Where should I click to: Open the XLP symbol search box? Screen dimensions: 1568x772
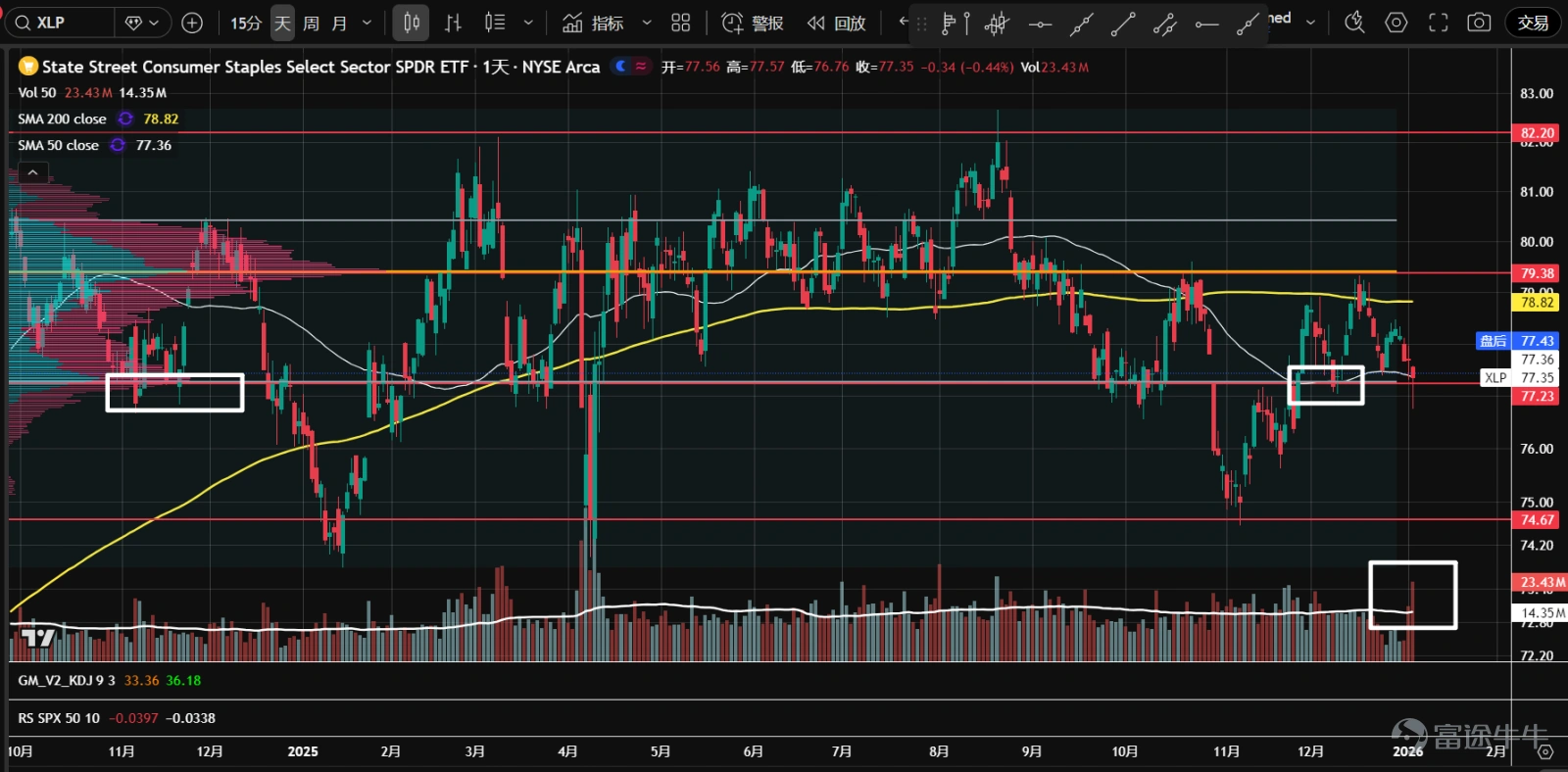pos(61,23)
